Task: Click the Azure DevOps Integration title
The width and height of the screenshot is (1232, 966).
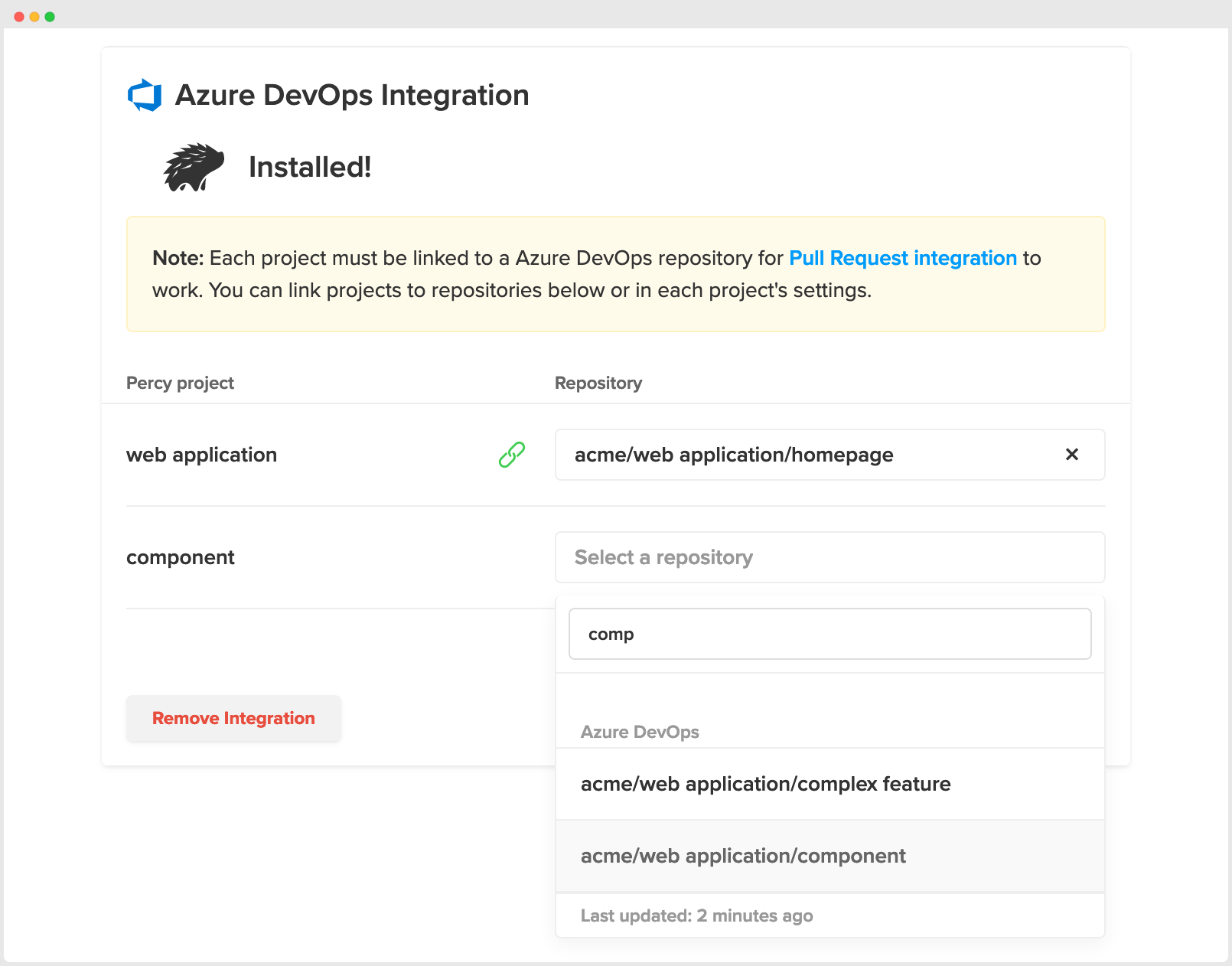Action: (352, 95)
